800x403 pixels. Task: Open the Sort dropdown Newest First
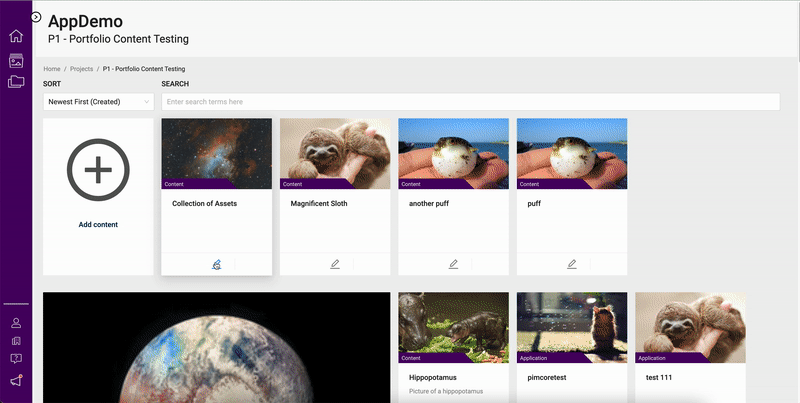pyautogui.click(x=98, y=102)
